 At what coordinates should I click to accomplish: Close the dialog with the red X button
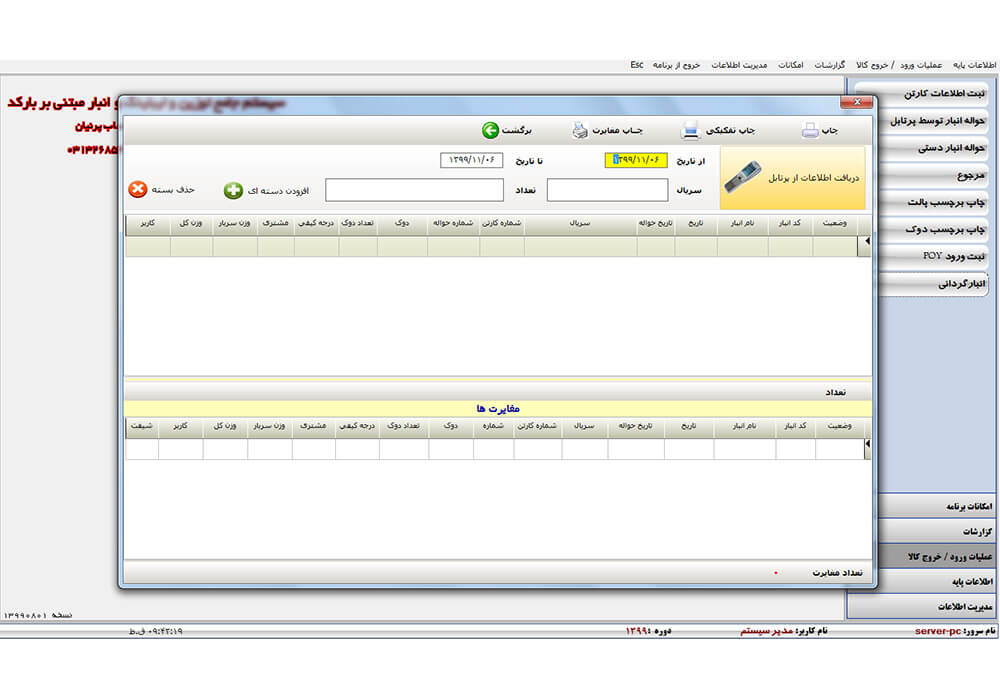click(857, 102)
